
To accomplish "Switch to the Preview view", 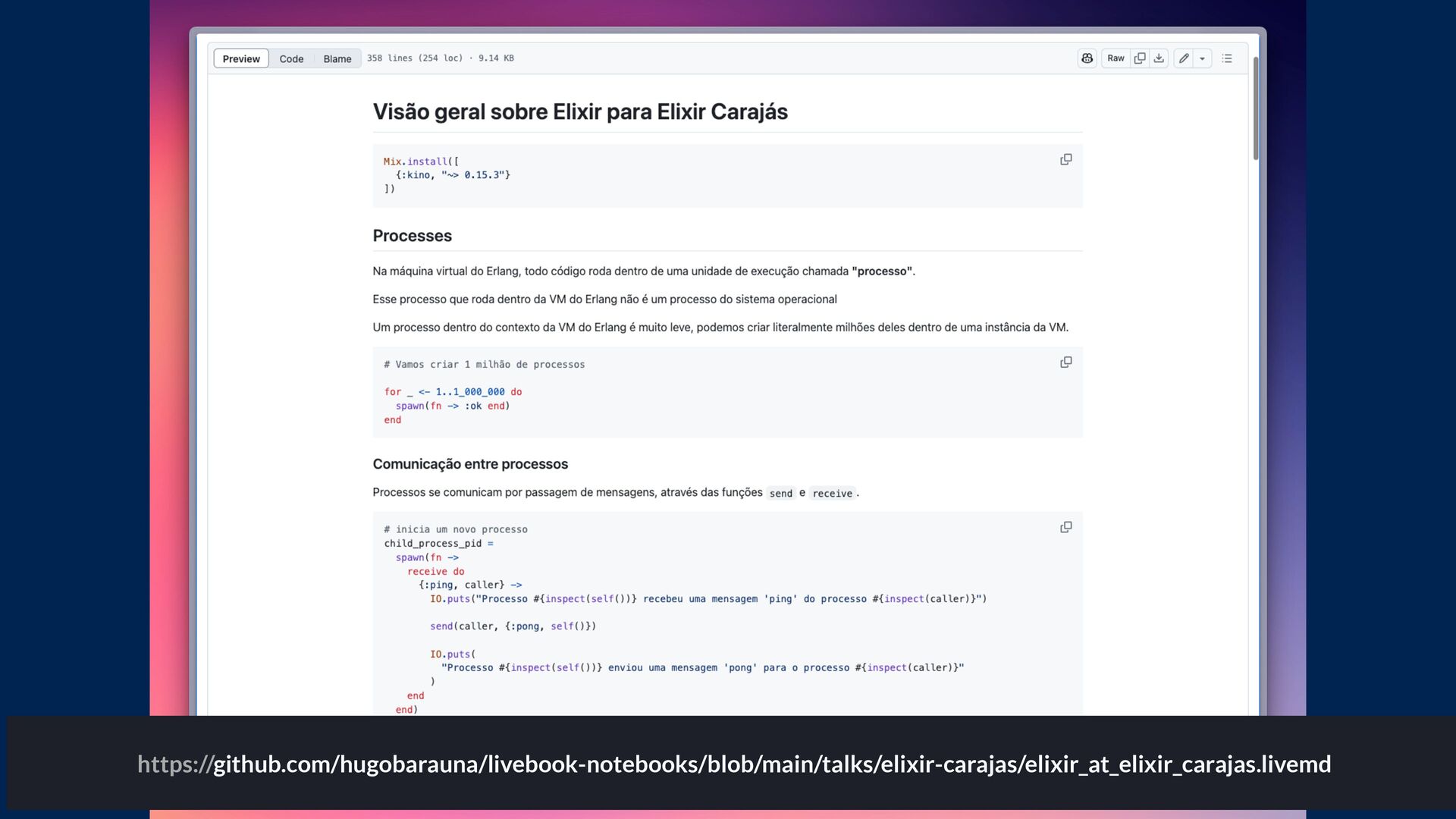I will coord(241,58).
